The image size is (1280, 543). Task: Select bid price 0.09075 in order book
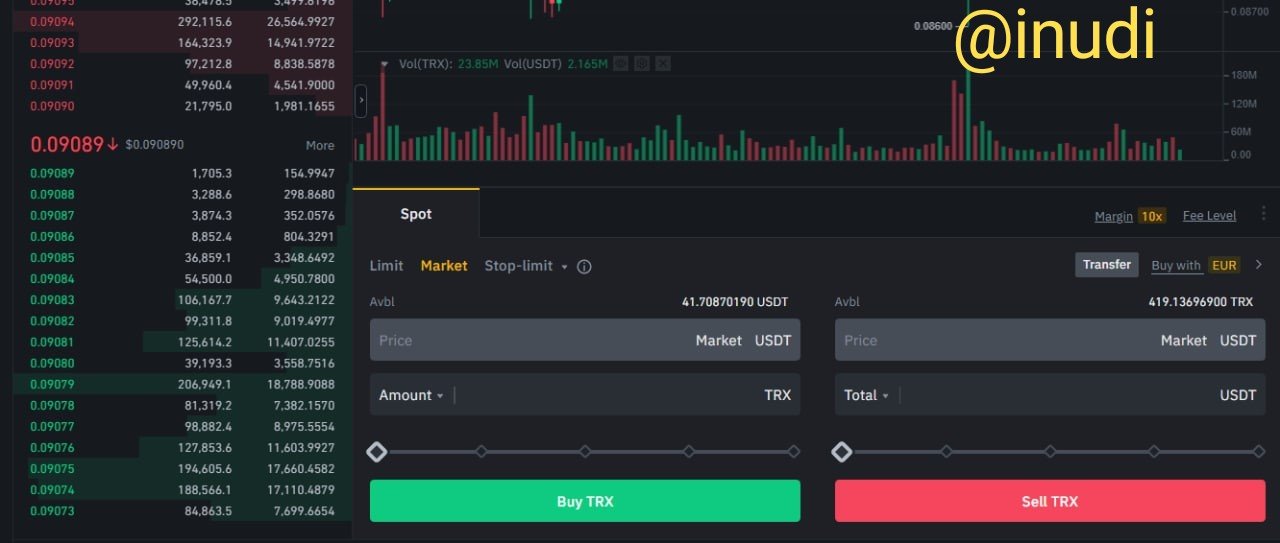point(52,469)
